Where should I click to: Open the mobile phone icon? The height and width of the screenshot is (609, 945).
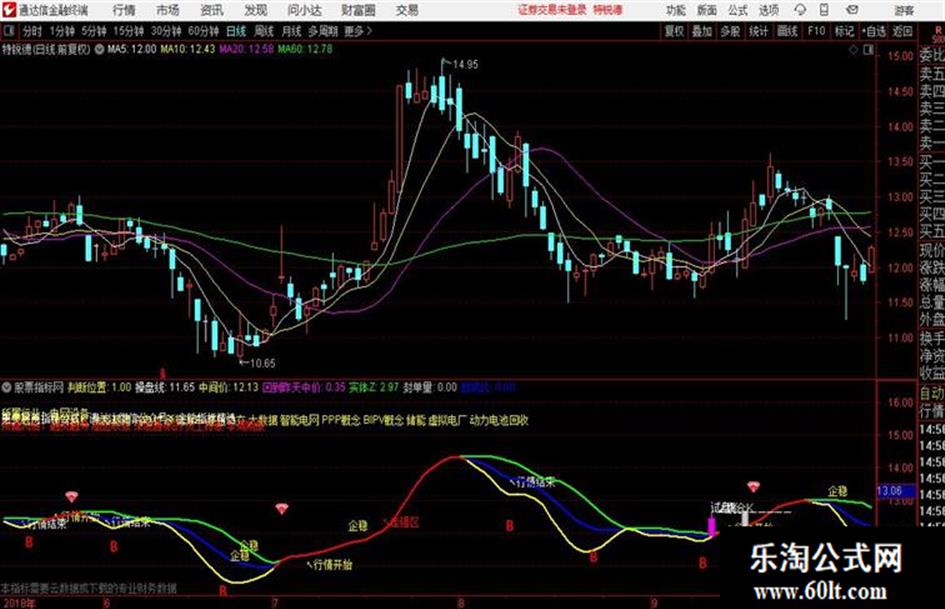click(824, 10)
